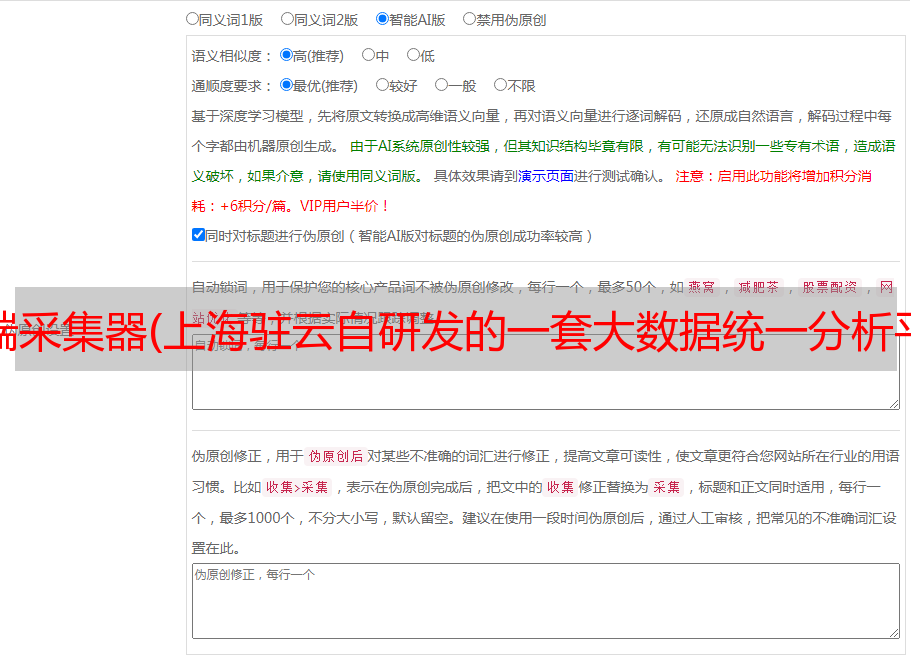
Task: Grab the resize handle of 伪原创修正 textarea
Action: point(894,633)
